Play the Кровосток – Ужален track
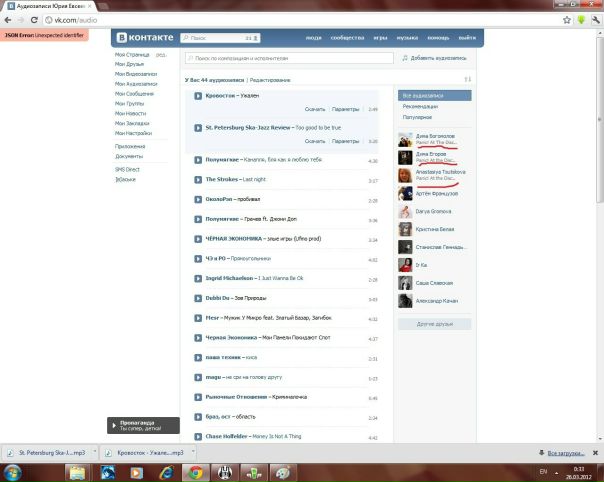This screenshot has height=482, width=604. (198, 96)
